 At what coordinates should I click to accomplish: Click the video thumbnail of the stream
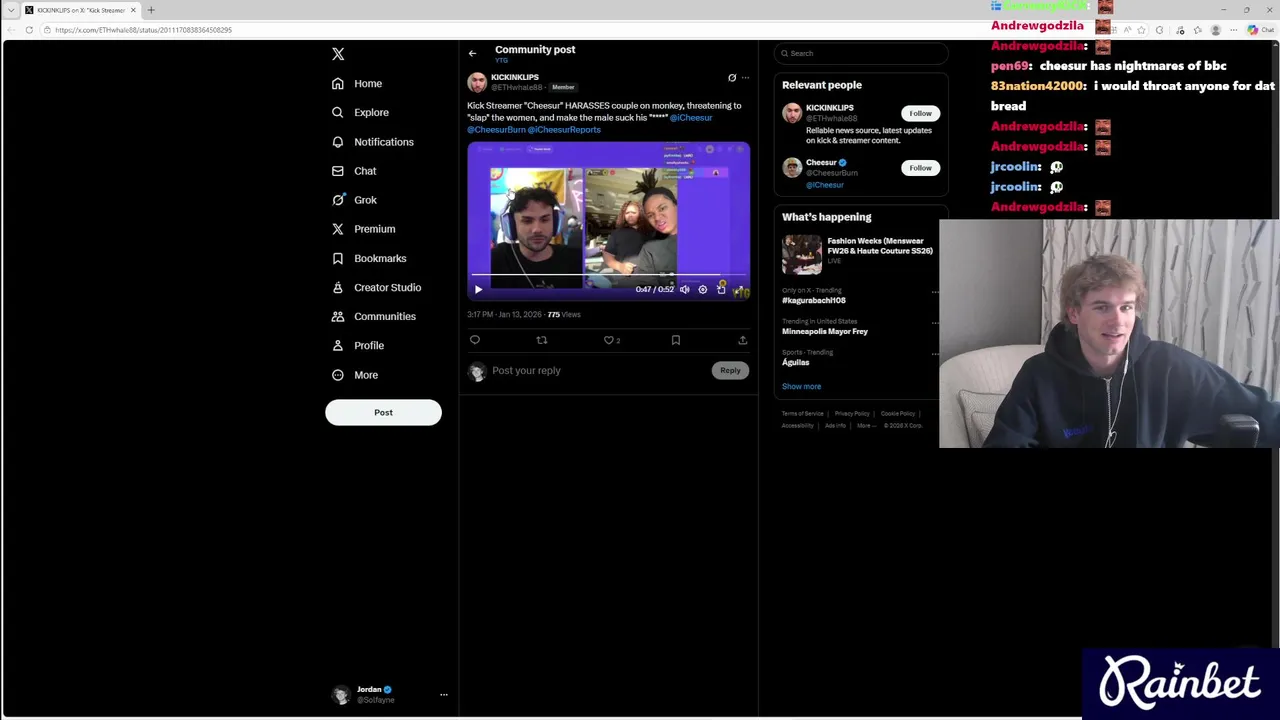point(608,220)
